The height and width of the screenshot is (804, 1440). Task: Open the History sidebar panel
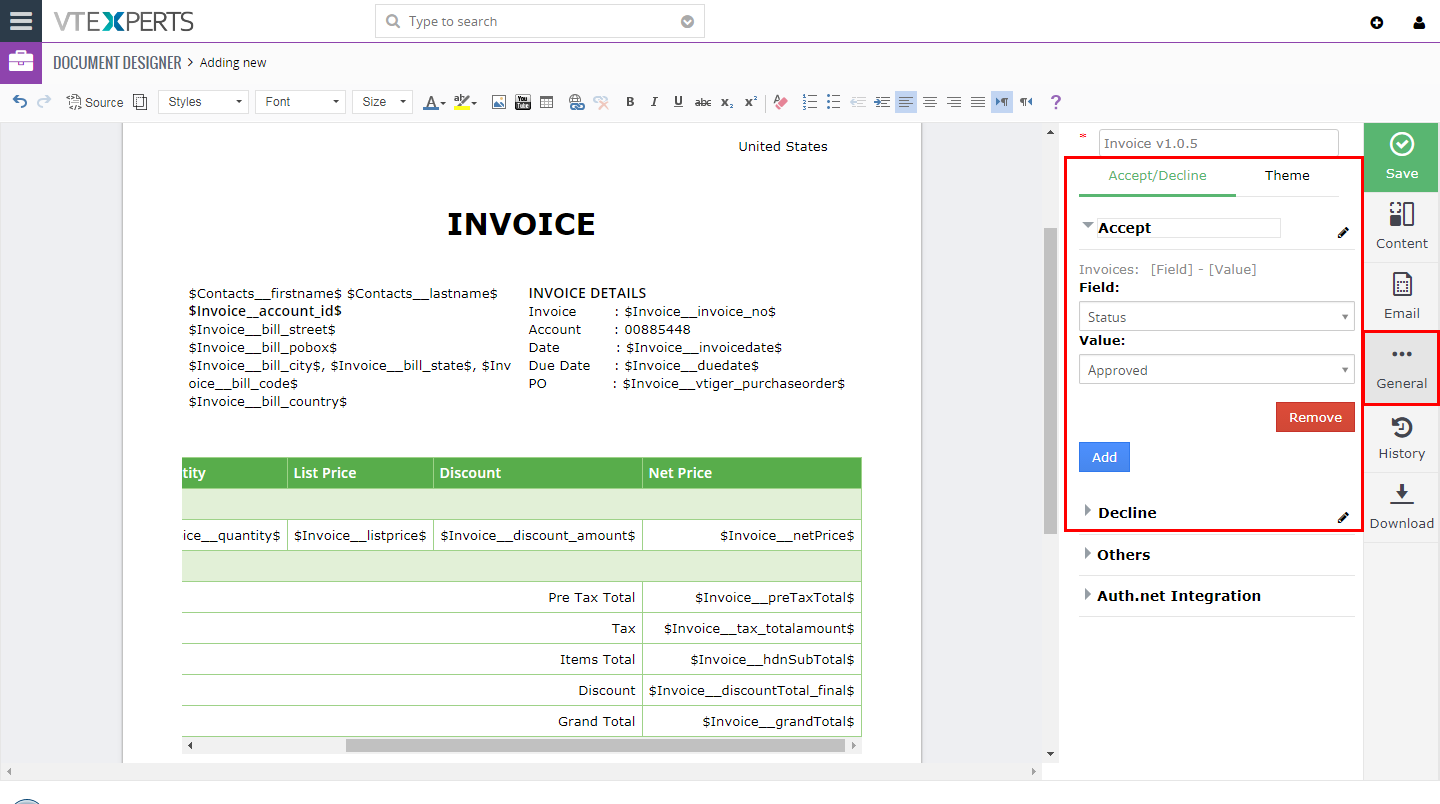click(x=1401, y=438)
